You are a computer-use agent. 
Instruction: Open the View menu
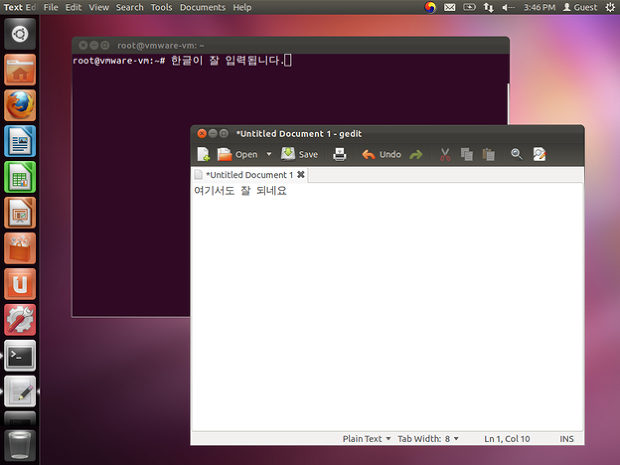point(98,7)
